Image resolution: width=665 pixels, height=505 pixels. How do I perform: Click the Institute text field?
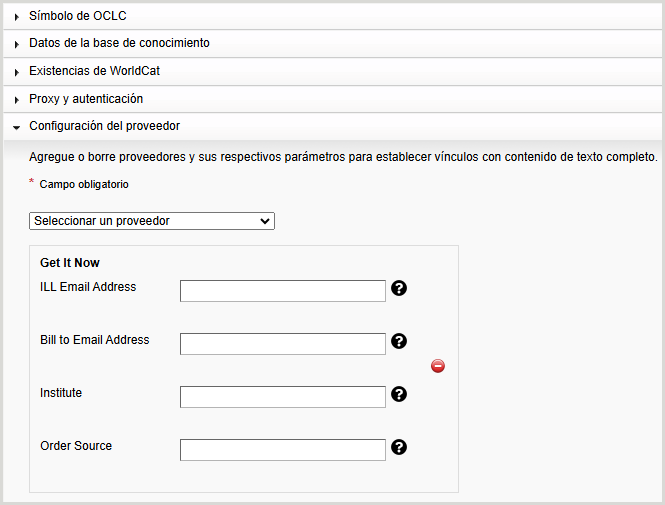pos(283,397)
